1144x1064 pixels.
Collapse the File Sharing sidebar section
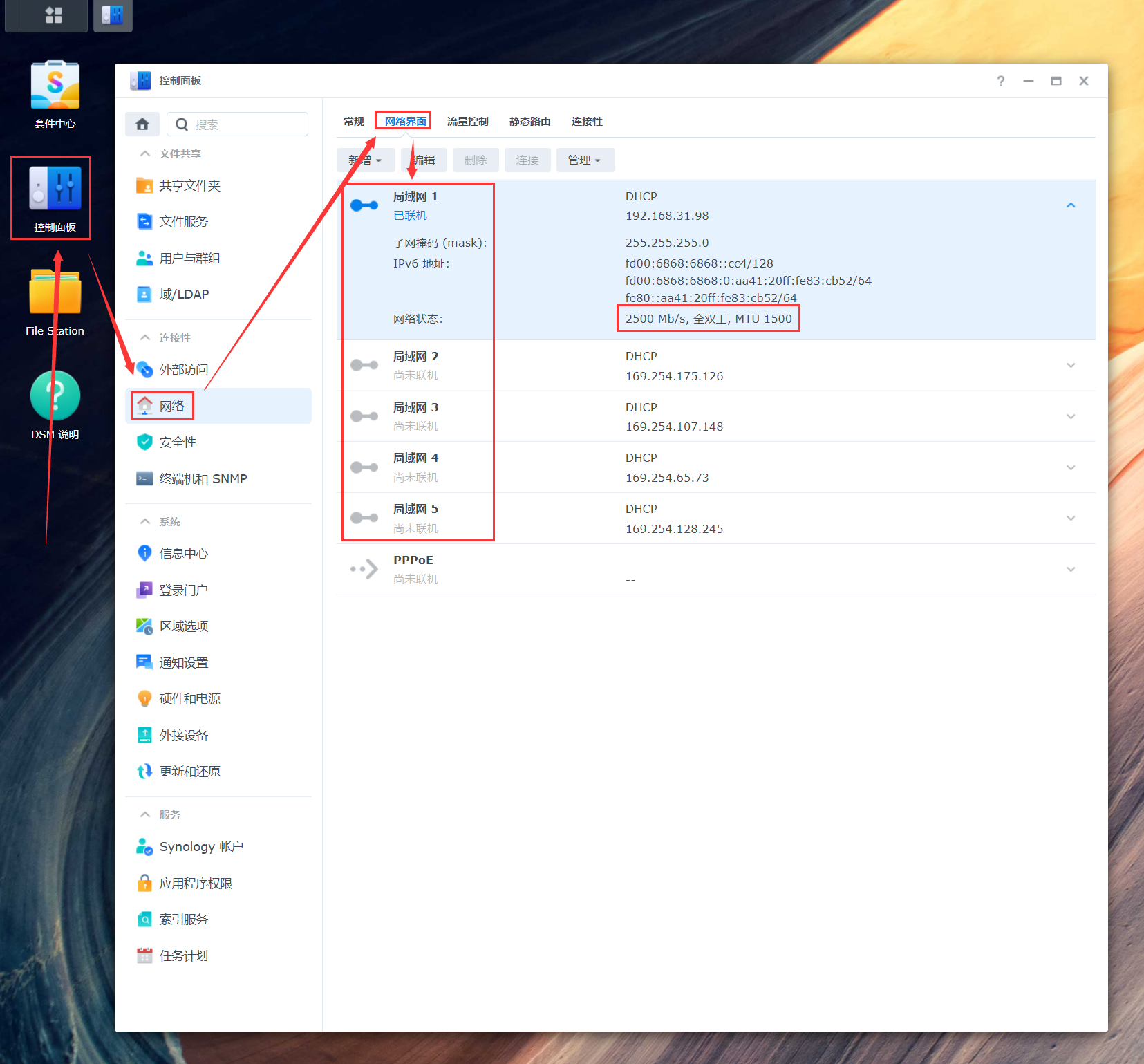coord(145,153)
